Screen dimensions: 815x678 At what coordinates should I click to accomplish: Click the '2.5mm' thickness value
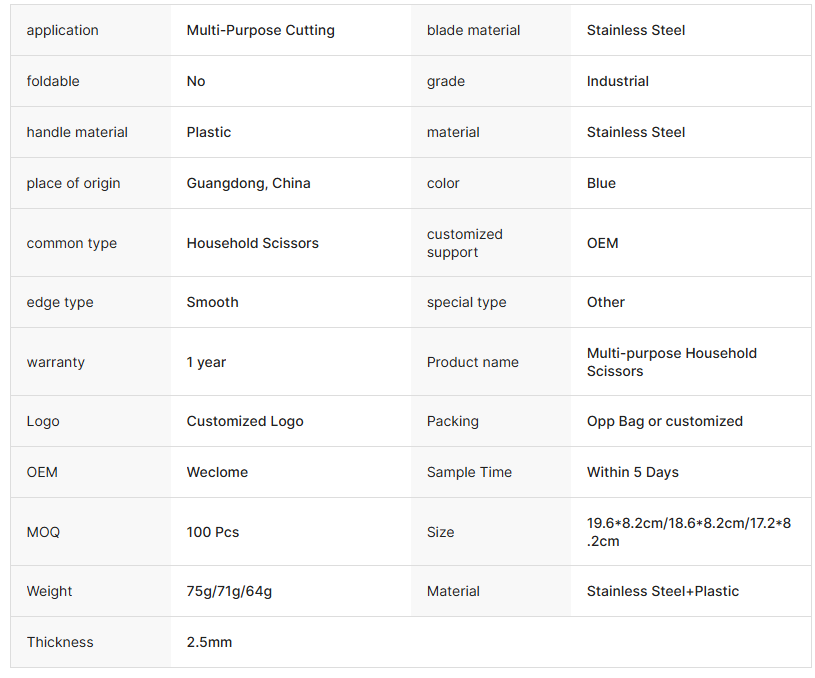tap(209, 642)
